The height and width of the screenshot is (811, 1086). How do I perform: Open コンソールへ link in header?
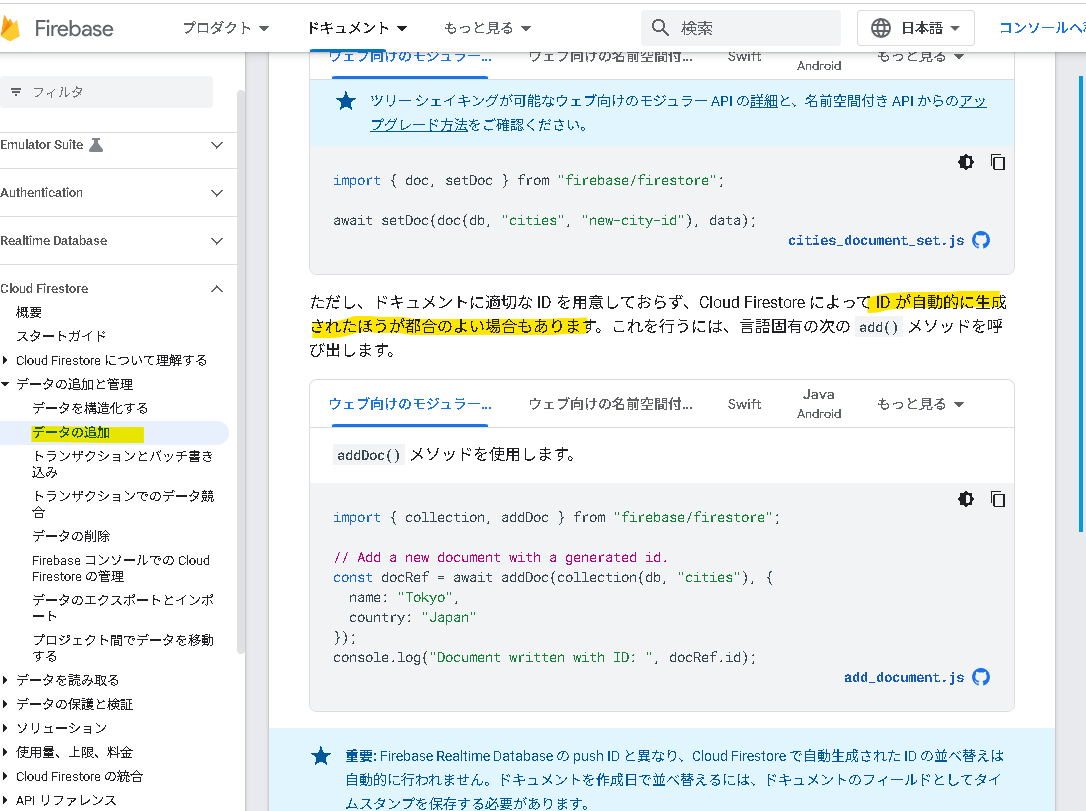point(1042,28)
